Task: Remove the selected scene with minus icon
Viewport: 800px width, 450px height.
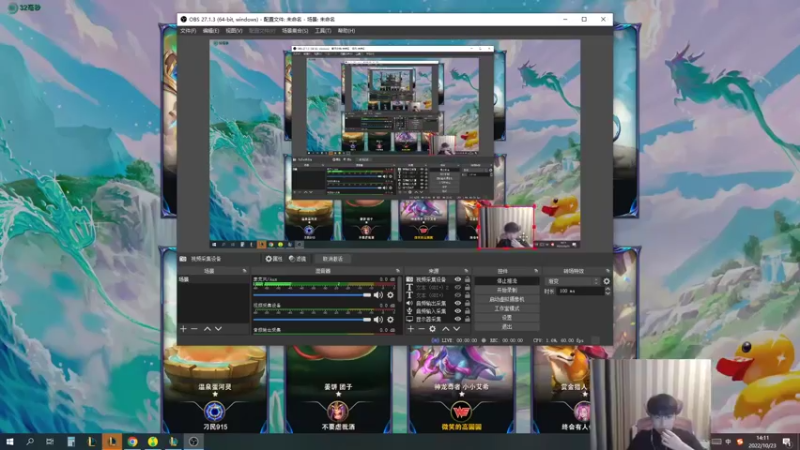Action: [x=194, y=329]
